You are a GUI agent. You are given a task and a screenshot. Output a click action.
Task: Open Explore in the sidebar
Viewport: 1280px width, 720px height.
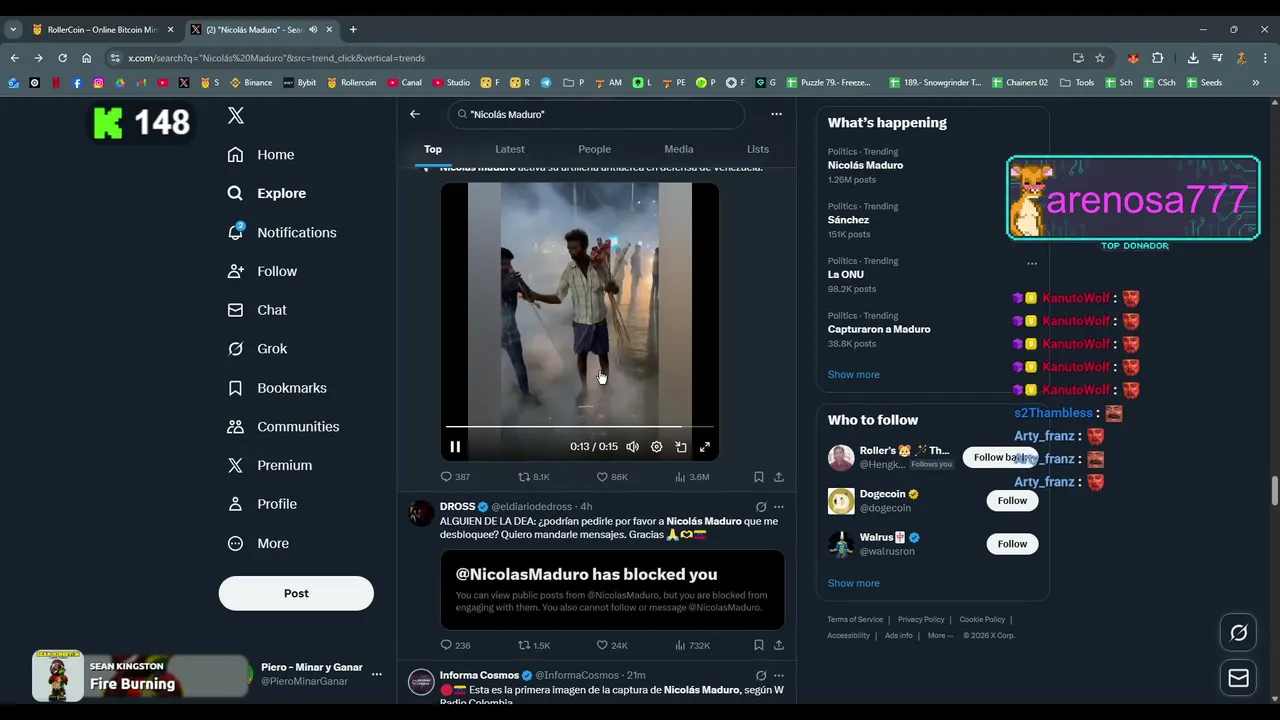(x=267, y=193)
